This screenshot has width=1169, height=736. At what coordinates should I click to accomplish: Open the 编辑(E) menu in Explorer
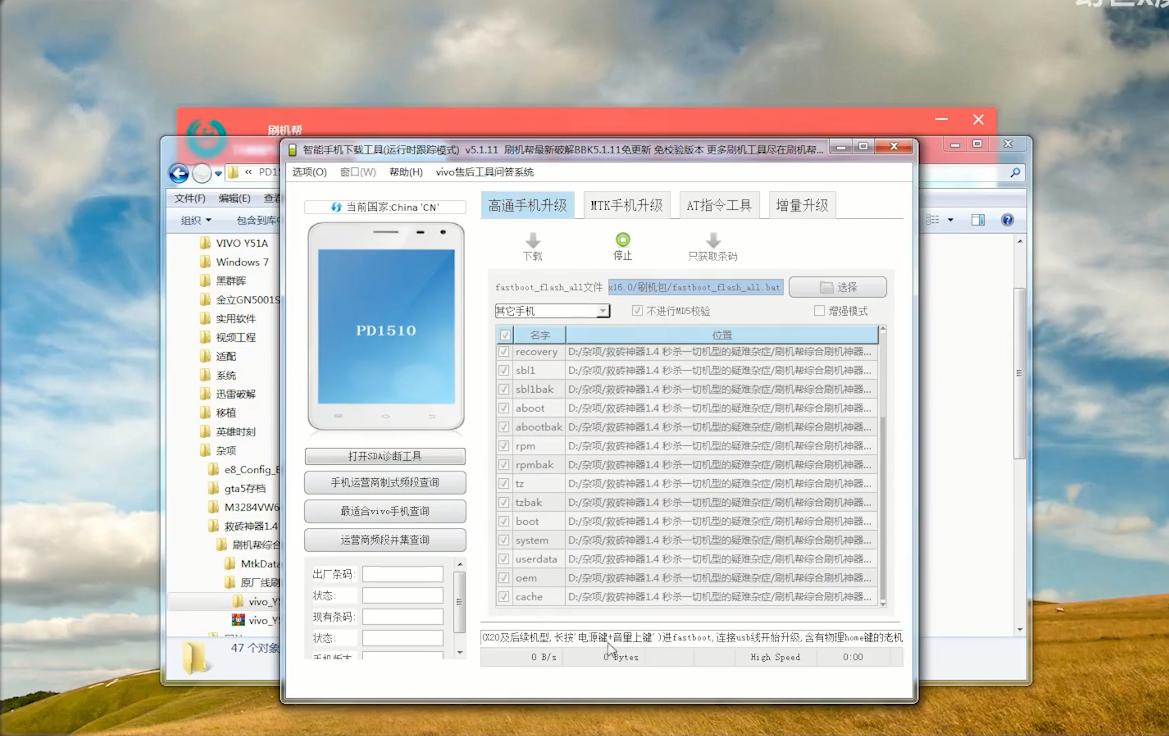click(234, 198)
